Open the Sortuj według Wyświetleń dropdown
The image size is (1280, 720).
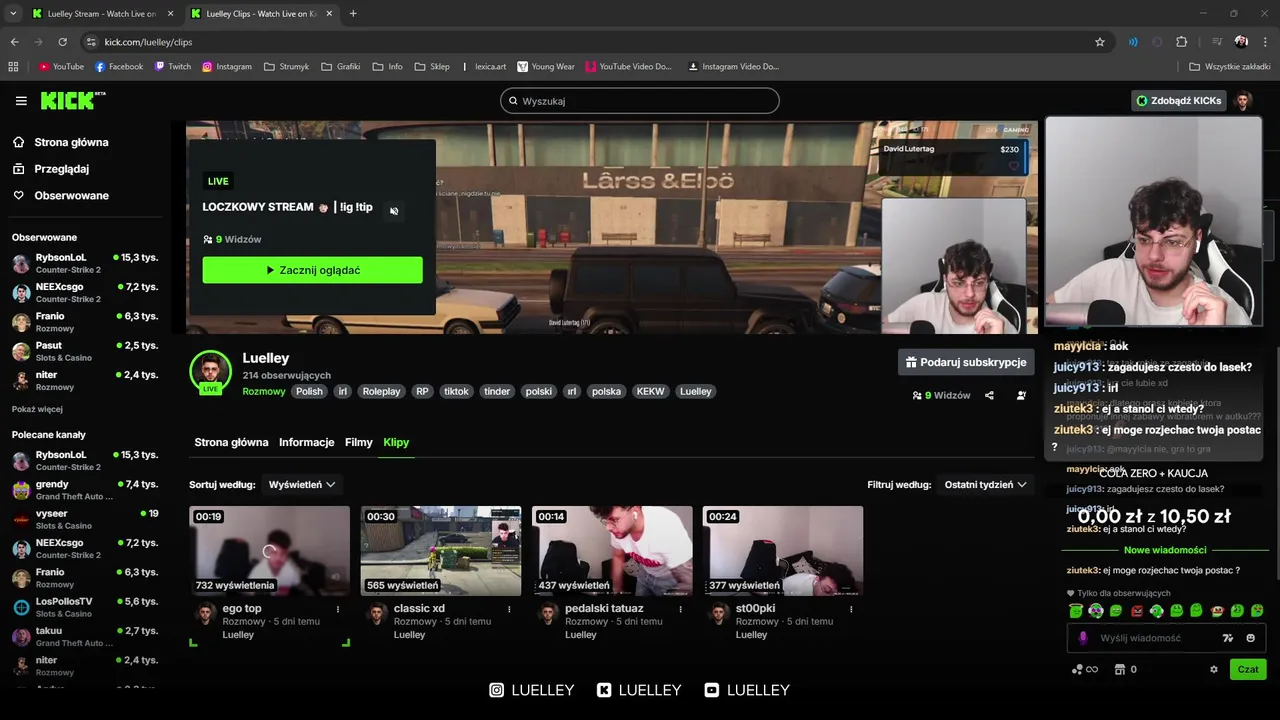(x=301, y=484)
